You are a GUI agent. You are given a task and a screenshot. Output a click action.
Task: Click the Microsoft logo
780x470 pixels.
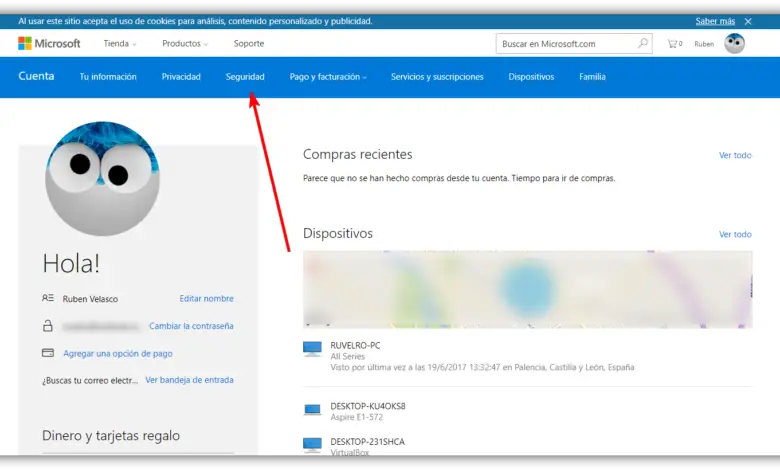click(x=49, y=43)
